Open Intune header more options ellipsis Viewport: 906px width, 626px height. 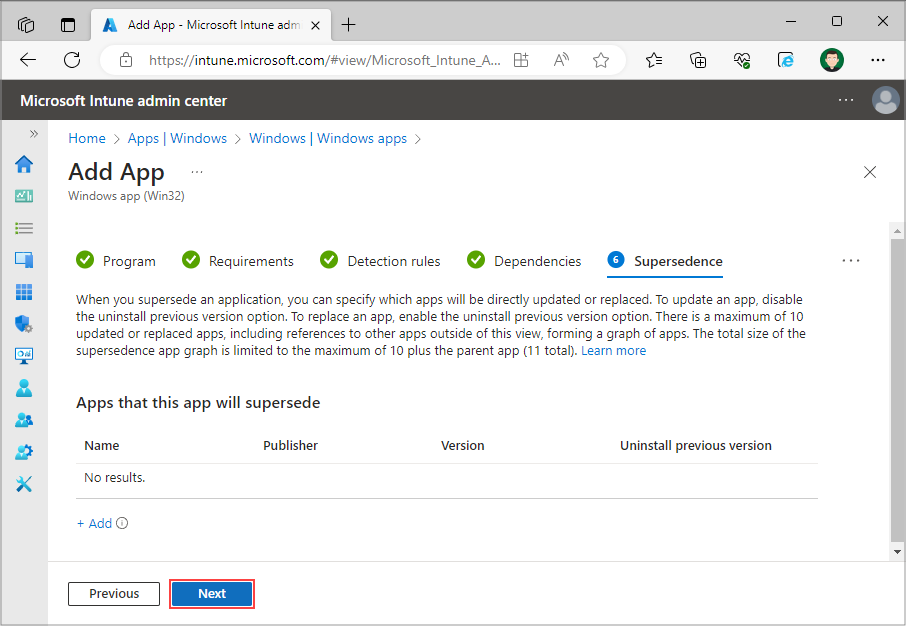846,100
